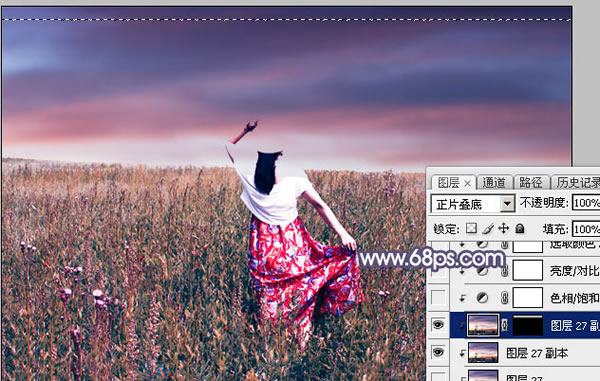Click the lock all padlock icon
600x381 pixels.
pyautogui.click(x=519, y=229)
